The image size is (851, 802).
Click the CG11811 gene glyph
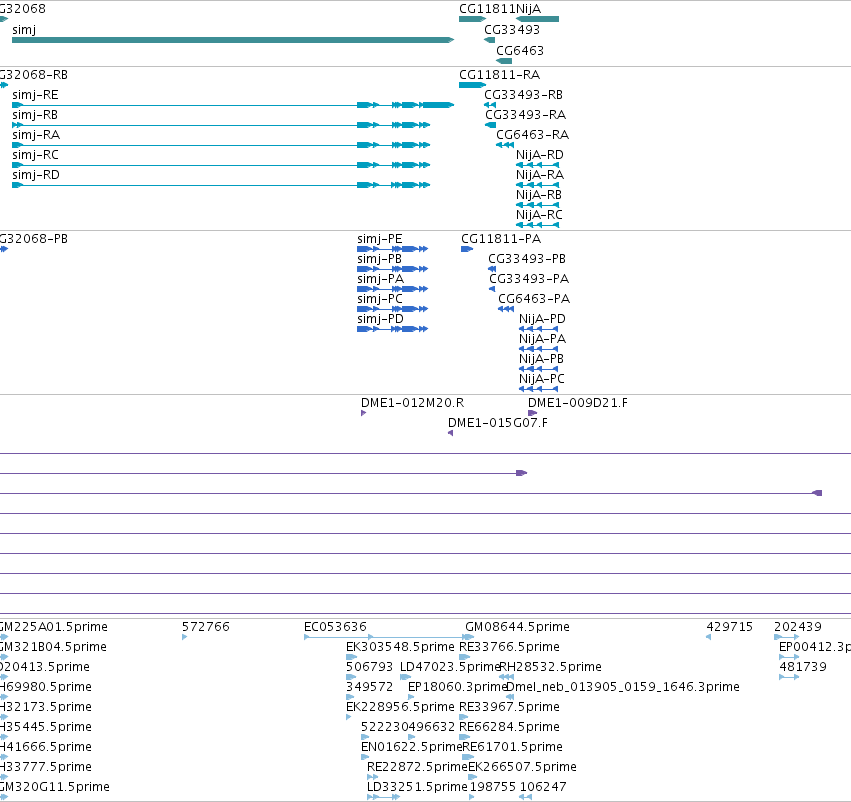click(x=472, y=19)
